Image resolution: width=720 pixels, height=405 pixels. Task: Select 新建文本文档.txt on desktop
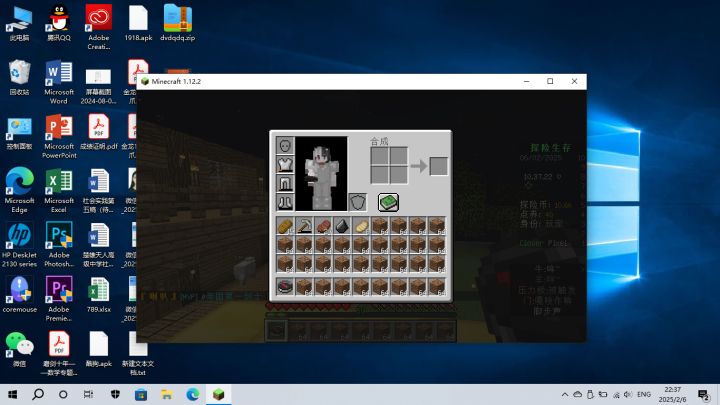click(138, 354)
